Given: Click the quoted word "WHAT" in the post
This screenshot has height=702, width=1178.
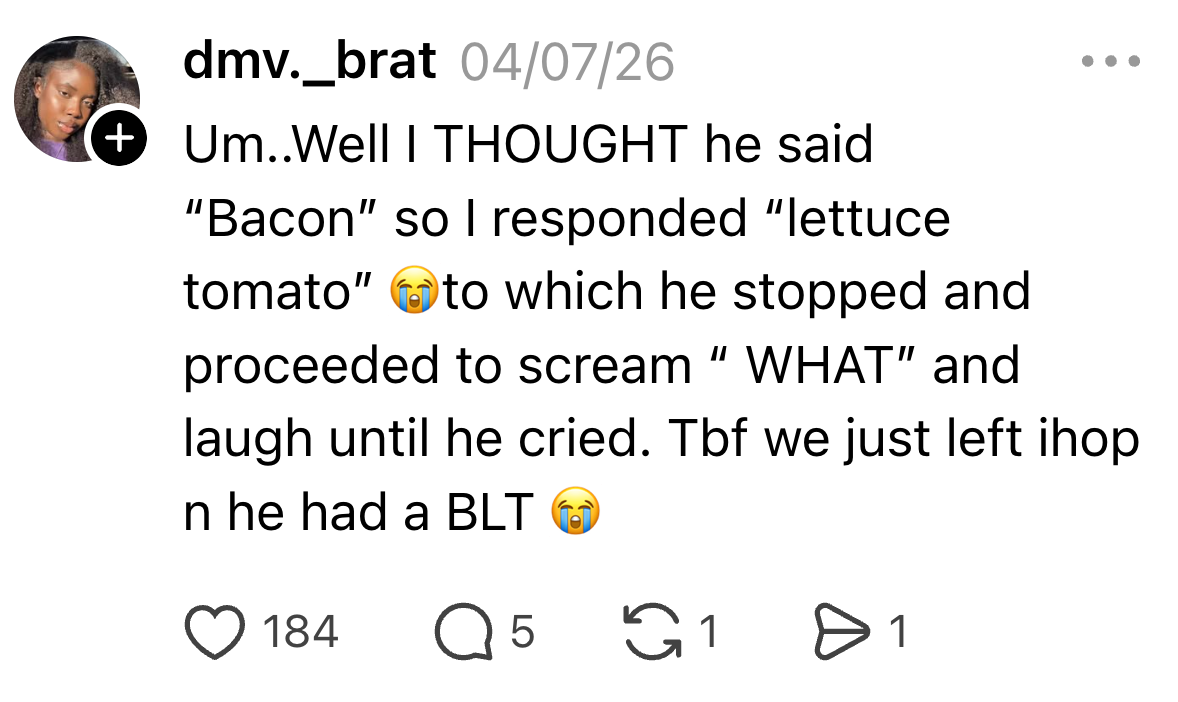Looking at the screenshot, I should (x=817, y=366).
